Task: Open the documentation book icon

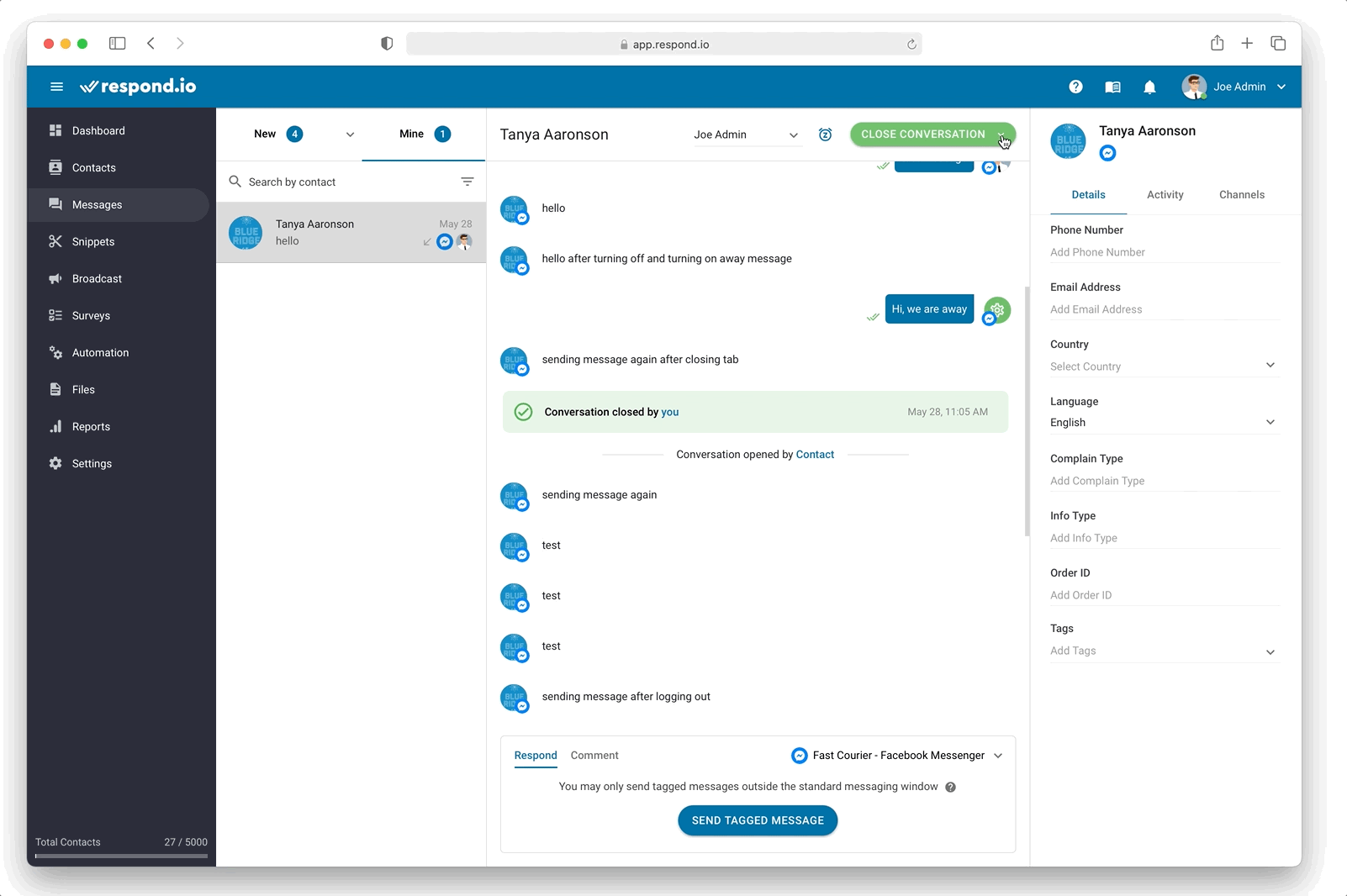Action: 1112,87
